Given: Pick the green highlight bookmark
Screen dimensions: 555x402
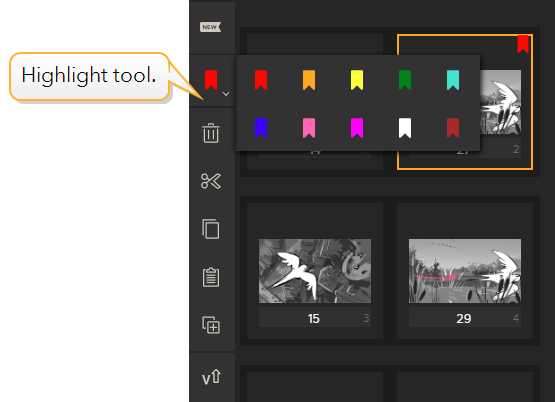Looking at the screenshot, I should pyautogui.click(x=405, y=80).
